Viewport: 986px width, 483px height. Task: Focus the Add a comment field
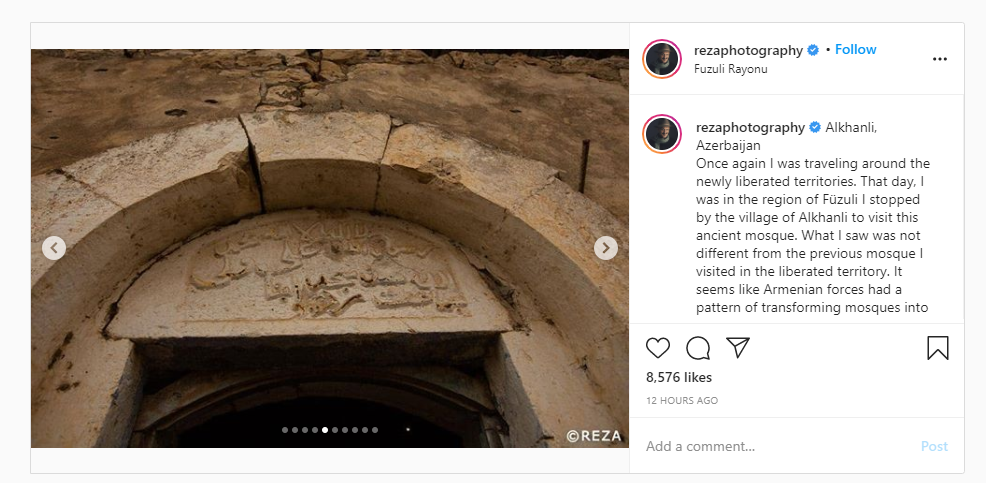click(x=777, y=447)
